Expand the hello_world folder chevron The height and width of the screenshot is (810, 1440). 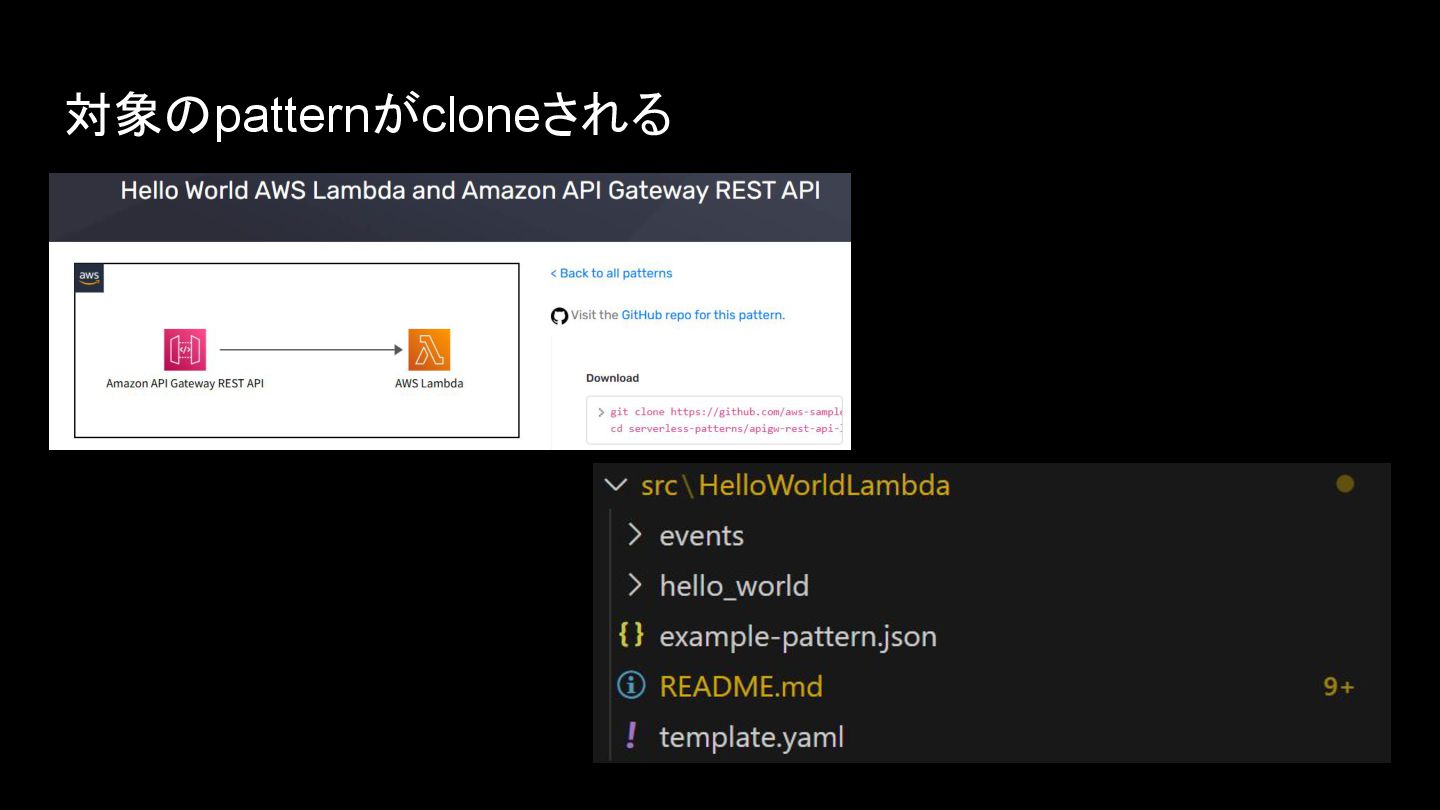(634, 585)
